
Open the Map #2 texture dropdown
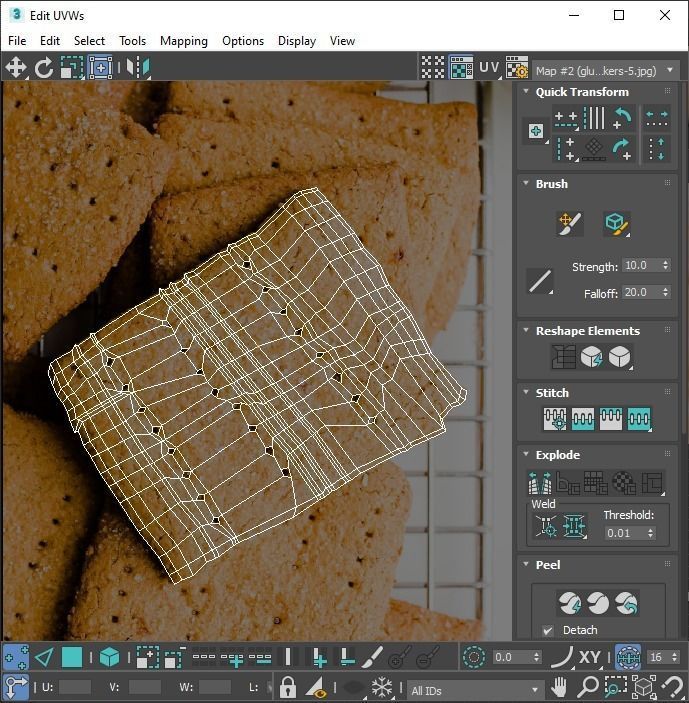pos(605,71)
